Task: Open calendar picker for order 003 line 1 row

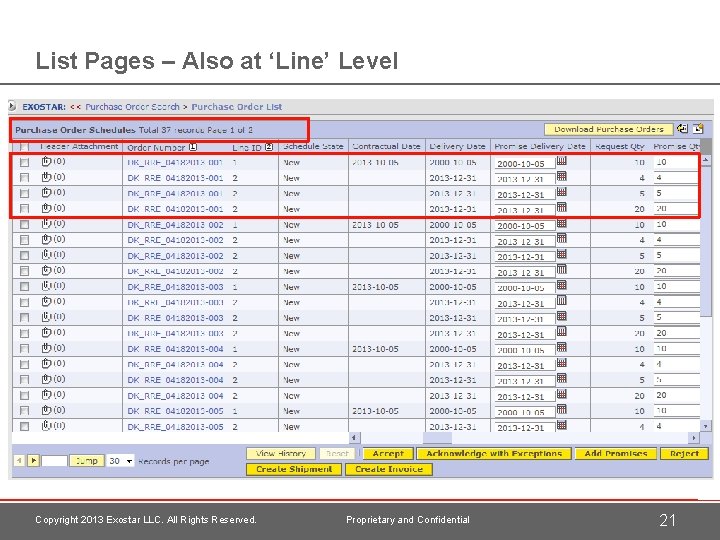Action: click(562, 285)
